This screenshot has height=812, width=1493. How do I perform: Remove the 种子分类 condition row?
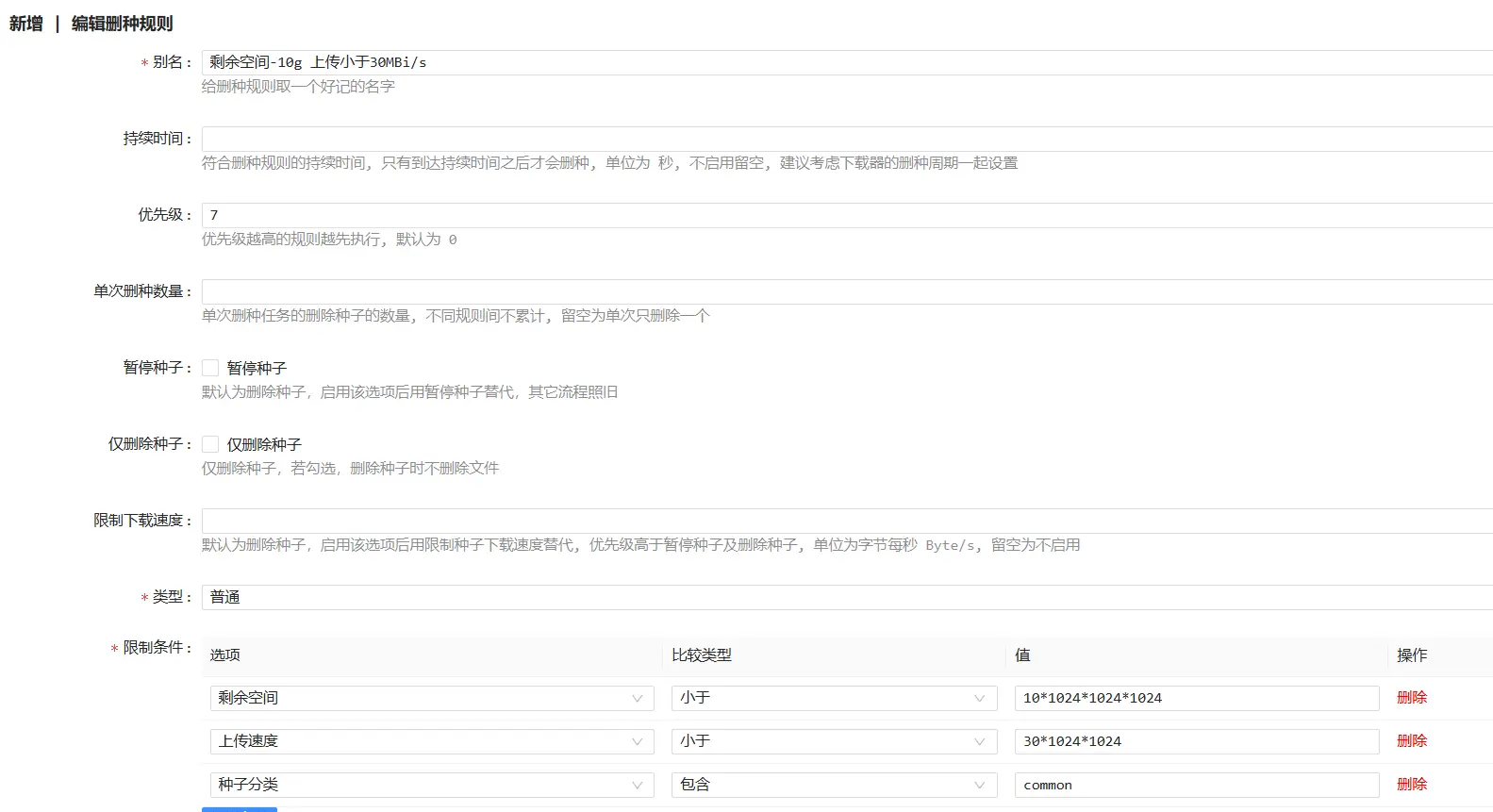pos(1411,785)
